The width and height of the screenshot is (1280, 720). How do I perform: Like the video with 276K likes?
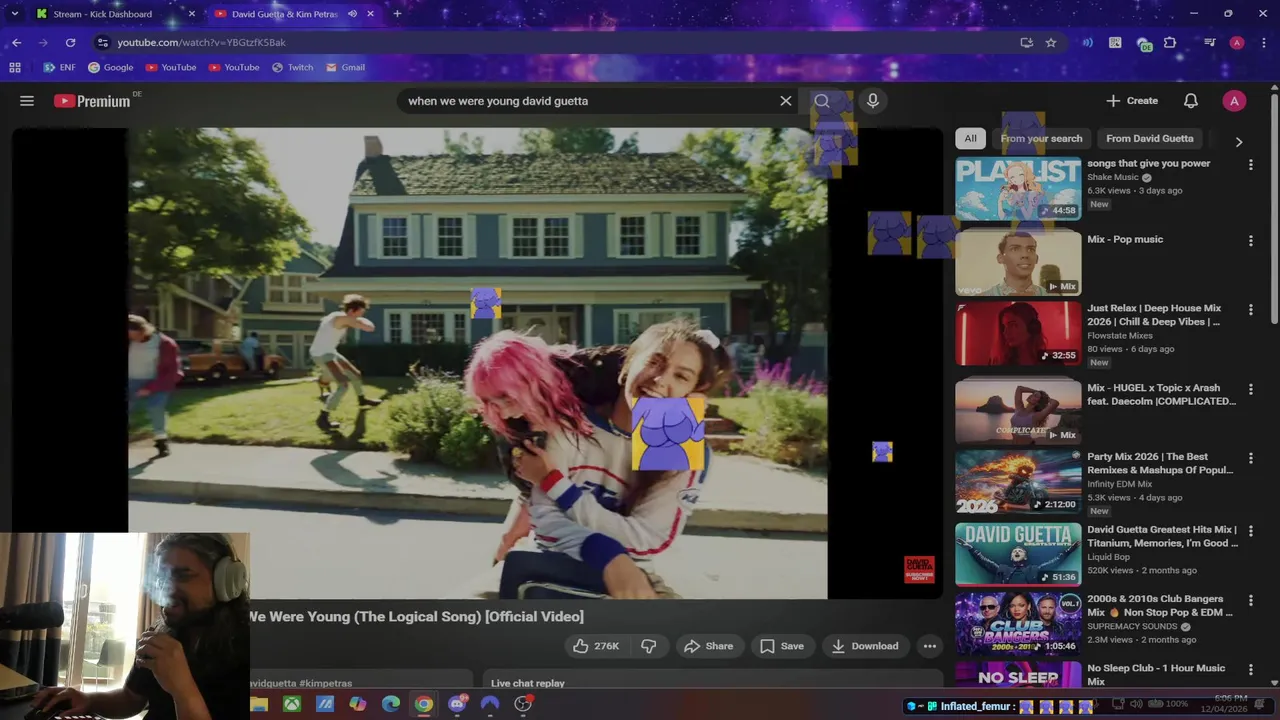[596, 646]
